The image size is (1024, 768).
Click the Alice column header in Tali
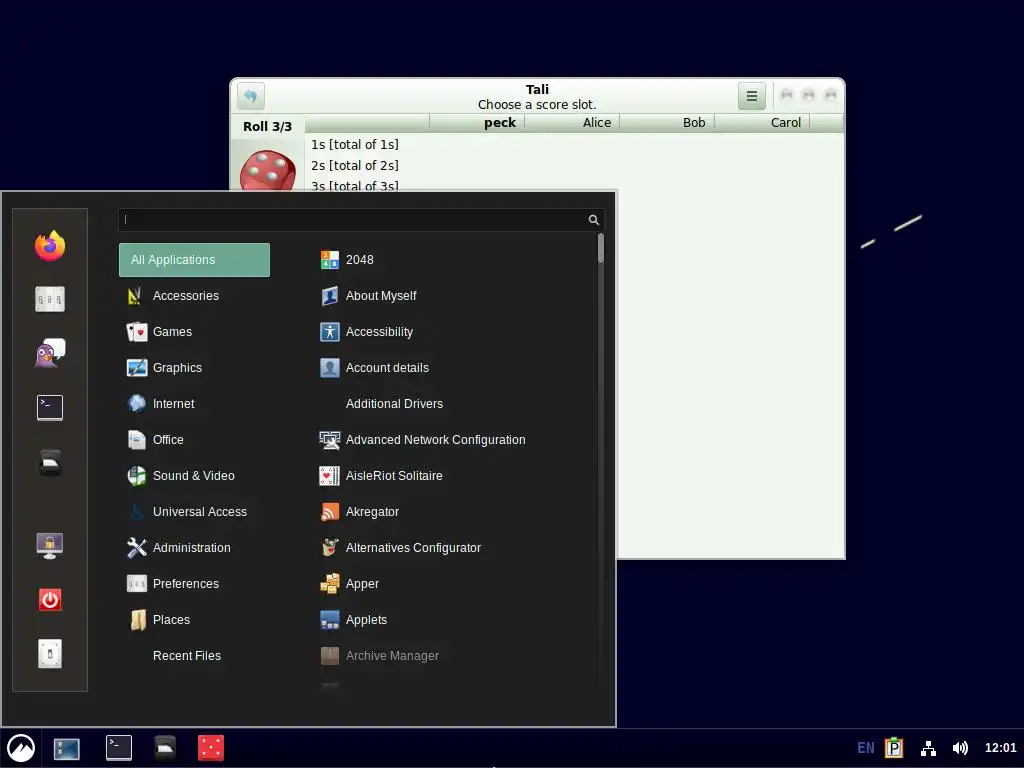(572, 123)
